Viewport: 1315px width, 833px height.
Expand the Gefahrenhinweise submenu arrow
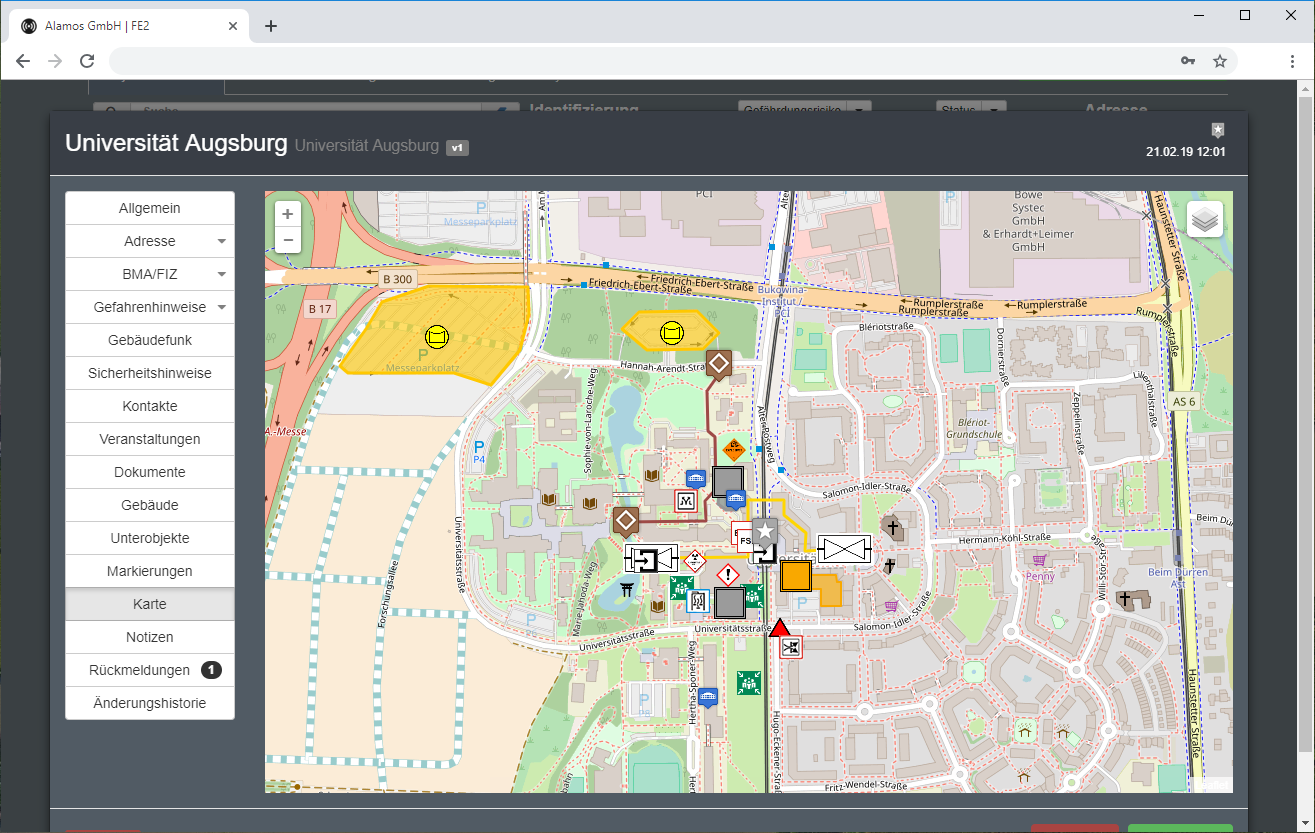pyautogui.click(x=221, y=307)
